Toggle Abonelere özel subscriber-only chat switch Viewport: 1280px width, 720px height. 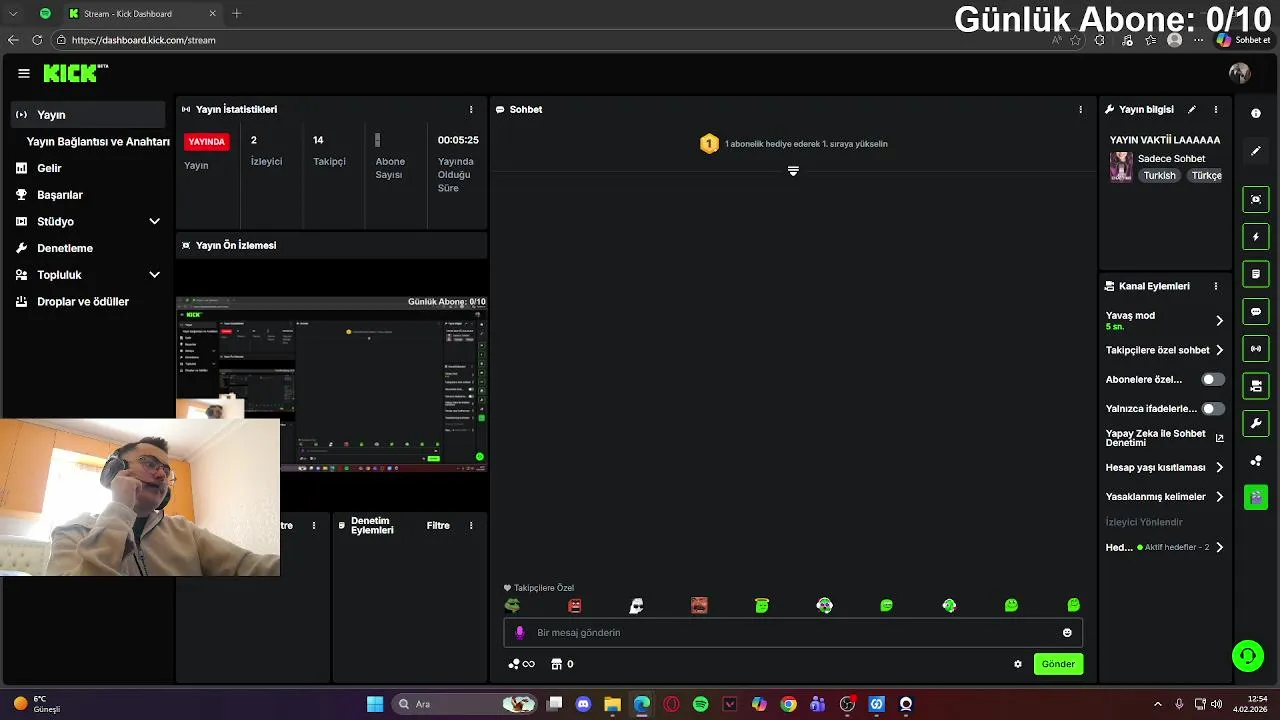coord(1213,380)
